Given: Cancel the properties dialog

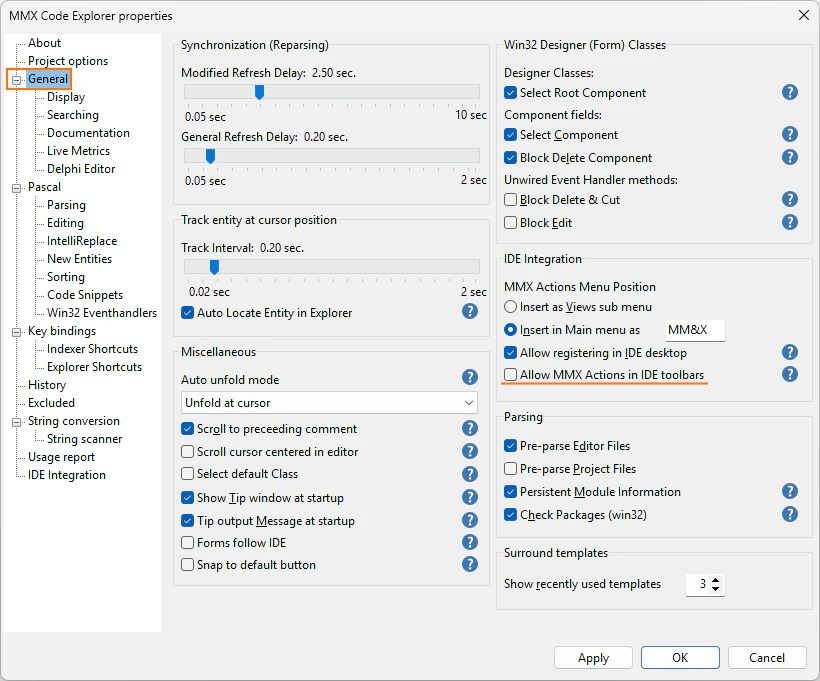Looking at the screenshot, I should [767, 657].
